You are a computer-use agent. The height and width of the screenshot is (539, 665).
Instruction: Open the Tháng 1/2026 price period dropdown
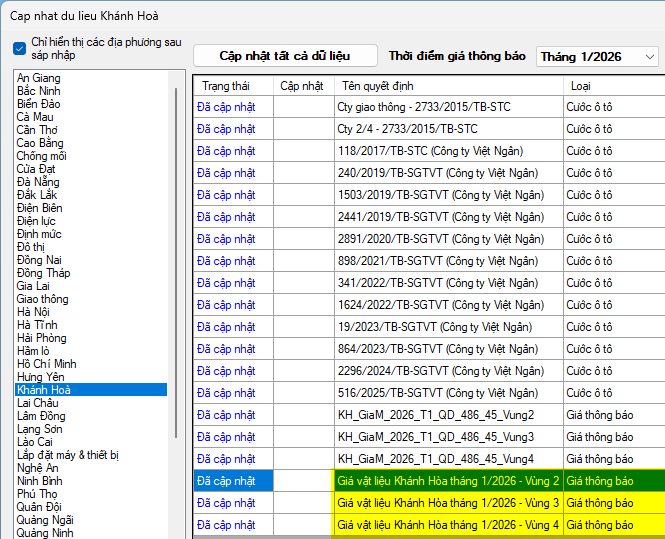coord(597,57)
